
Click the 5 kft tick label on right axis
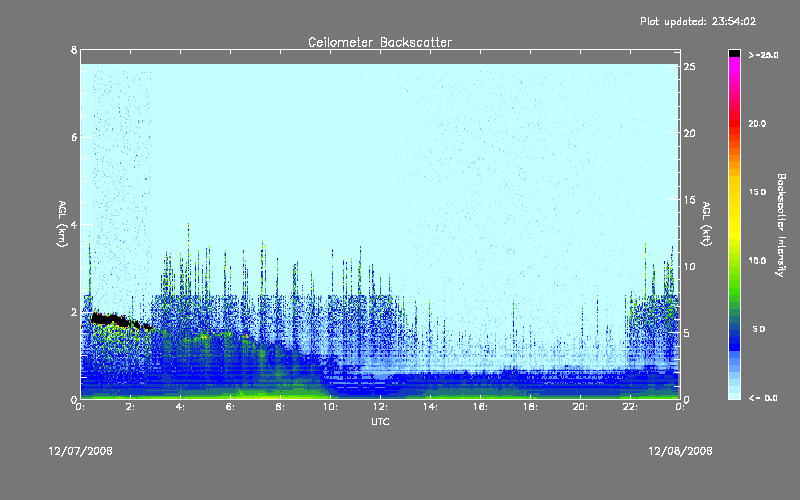click(687, 333)
